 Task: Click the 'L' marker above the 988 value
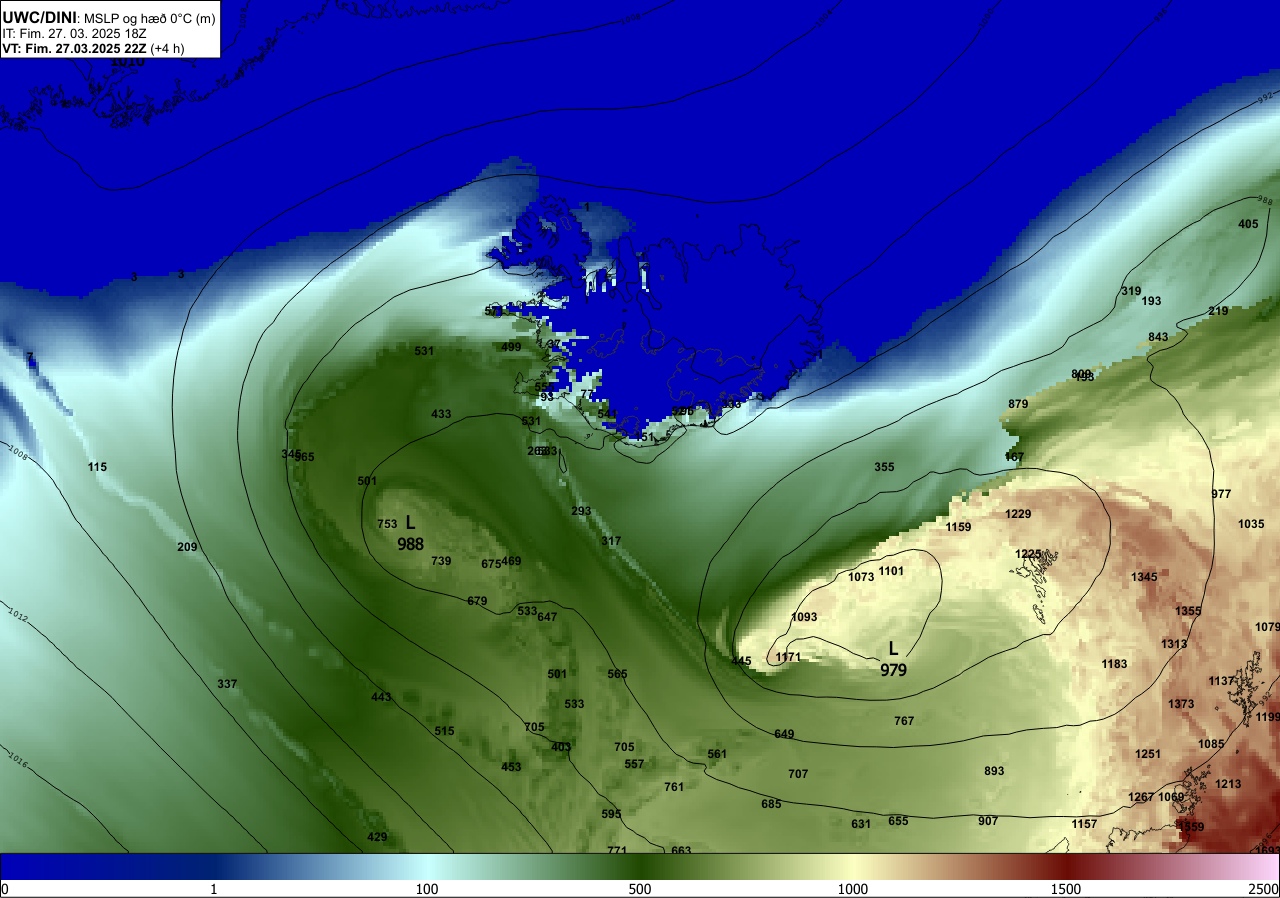coord(410,523)
